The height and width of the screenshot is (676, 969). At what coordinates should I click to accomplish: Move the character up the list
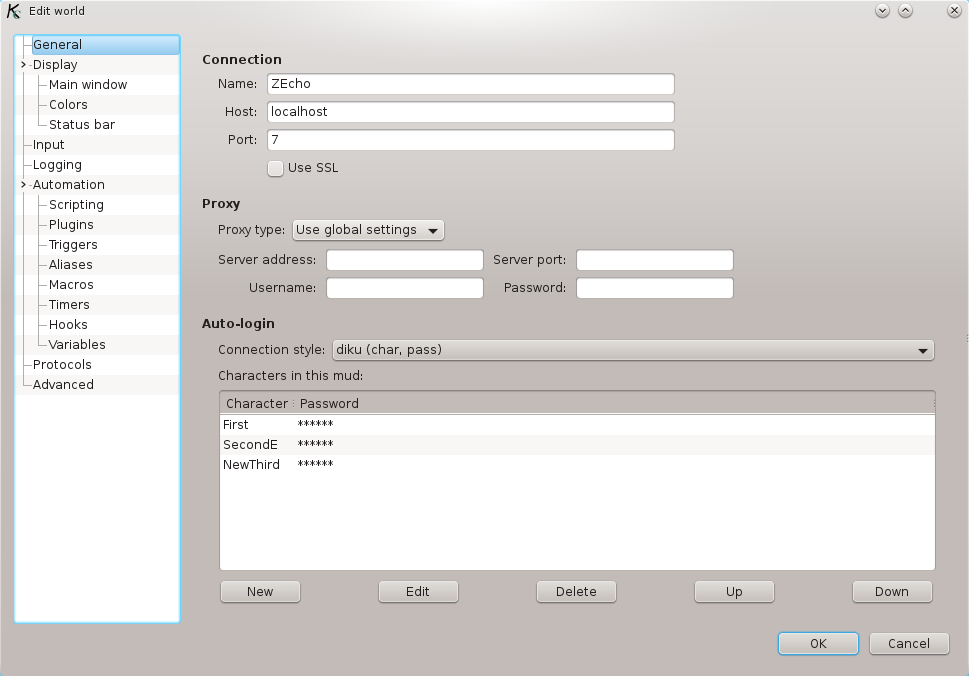coord(733,591)
